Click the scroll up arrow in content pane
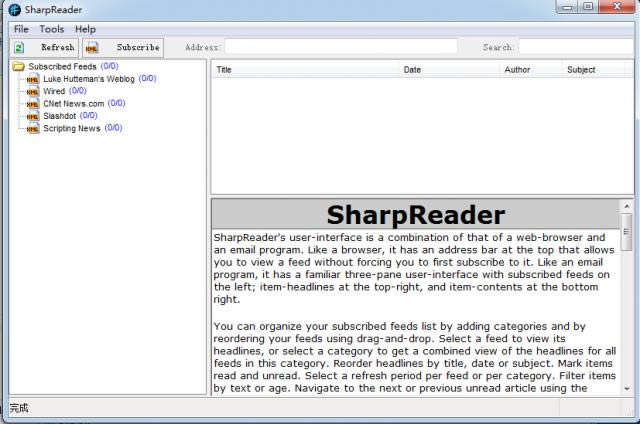 coord(627,206)
